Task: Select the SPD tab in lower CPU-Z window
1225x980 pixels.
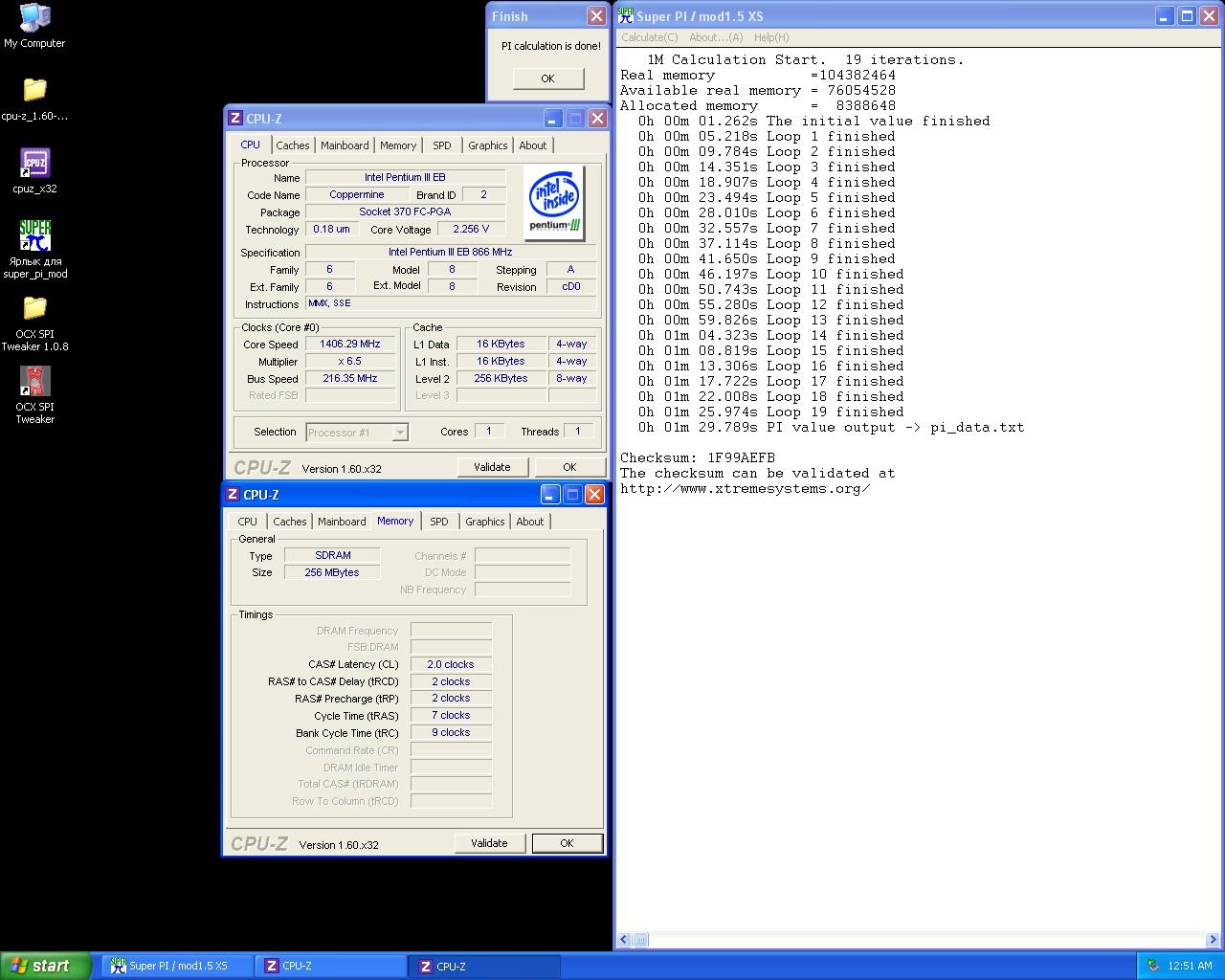Action: (x=439, y=522)
